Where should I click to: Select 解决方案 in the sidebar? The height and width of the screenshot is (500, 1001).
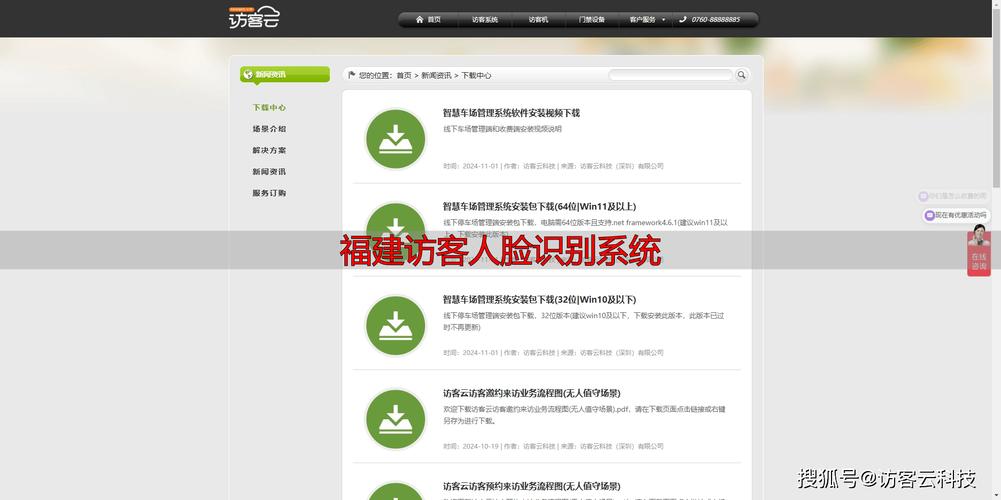point(269,151)
